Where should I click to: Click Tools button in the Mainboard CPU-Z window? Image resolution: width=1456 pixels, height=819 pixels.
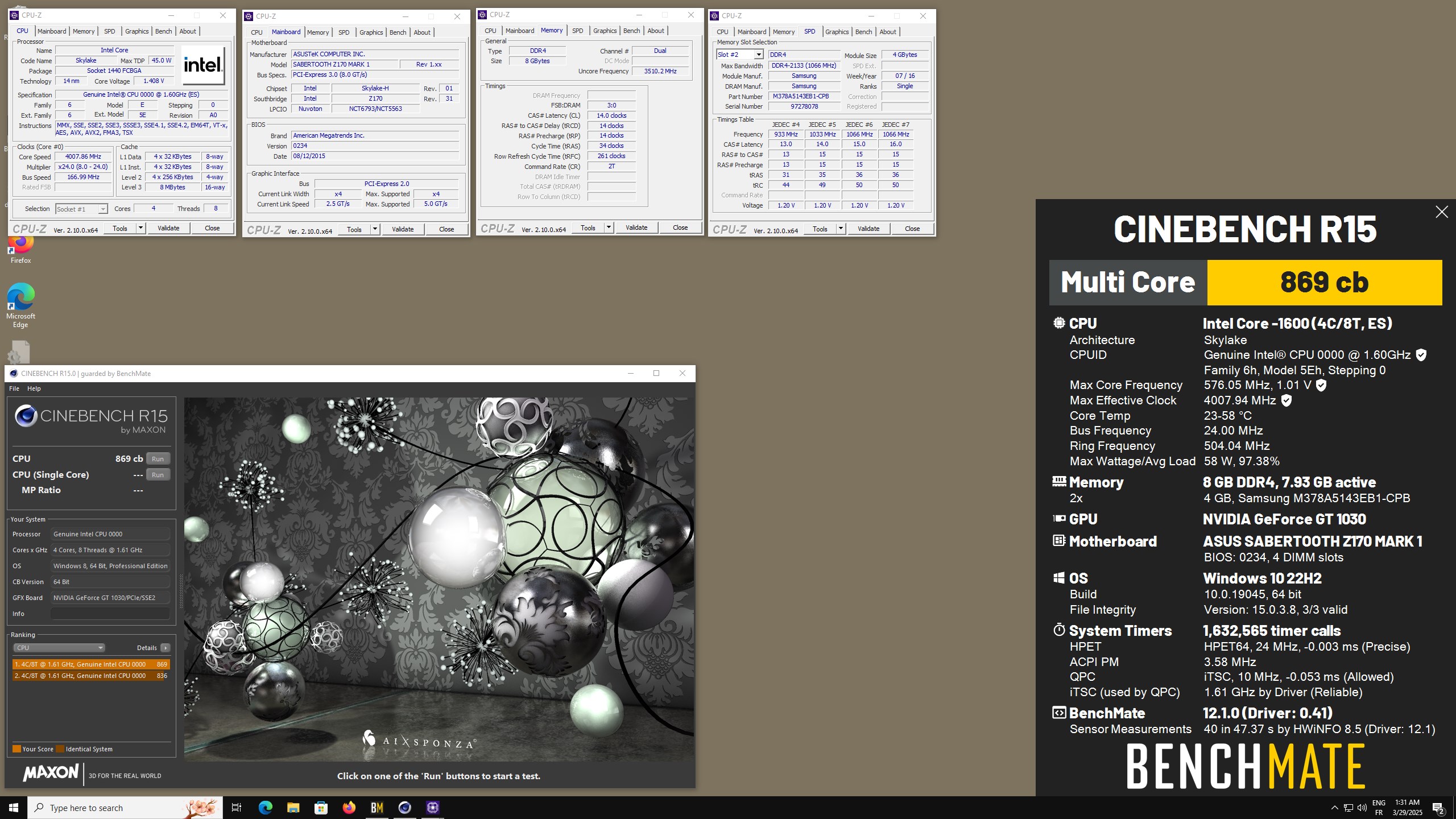(x=354, y=229)
